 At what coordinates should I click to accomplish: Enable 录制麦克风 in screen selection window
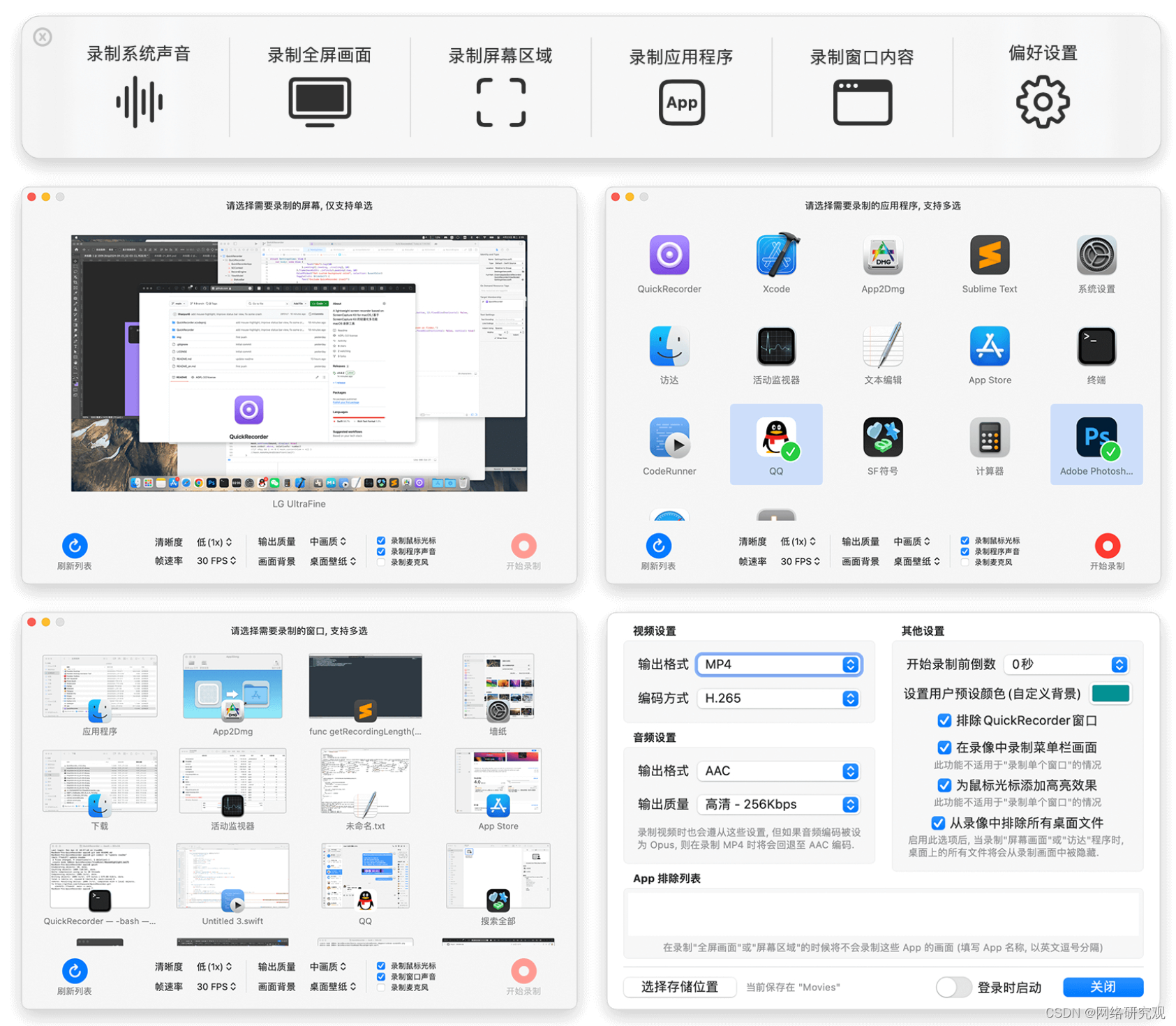point(381,562)
